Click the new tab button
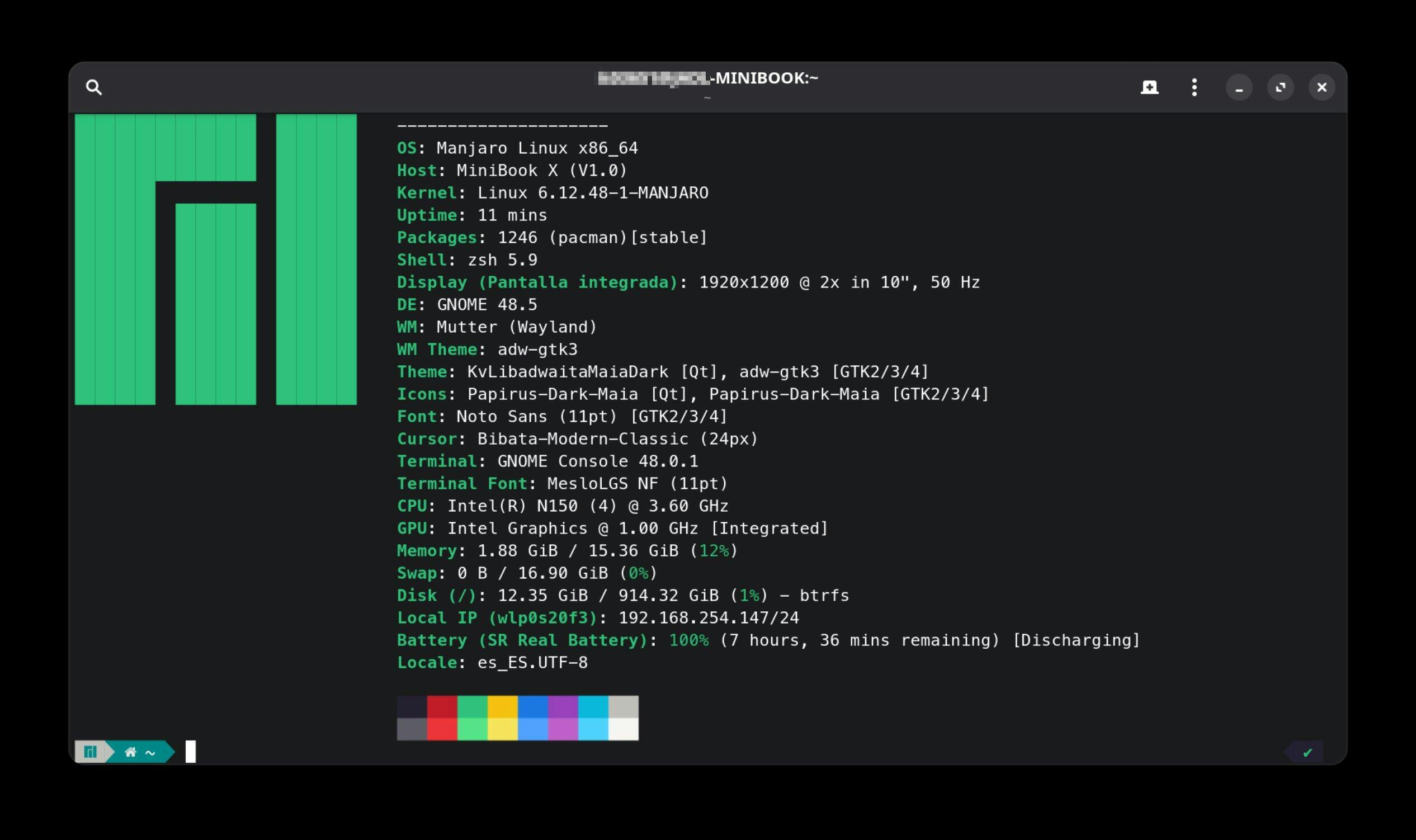Screen dimensions: 1416x840 [1149, 87]
